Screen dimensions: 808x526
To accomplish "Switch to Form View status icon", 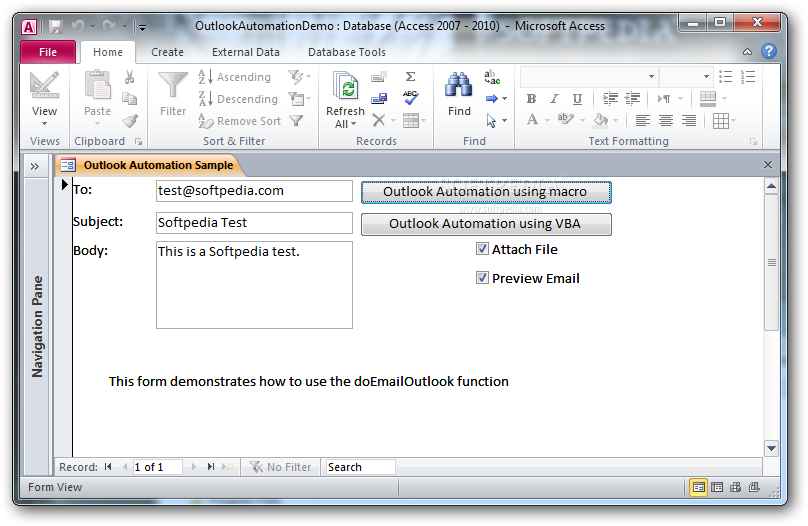I will pyautogui.click(x=698, y=487).
